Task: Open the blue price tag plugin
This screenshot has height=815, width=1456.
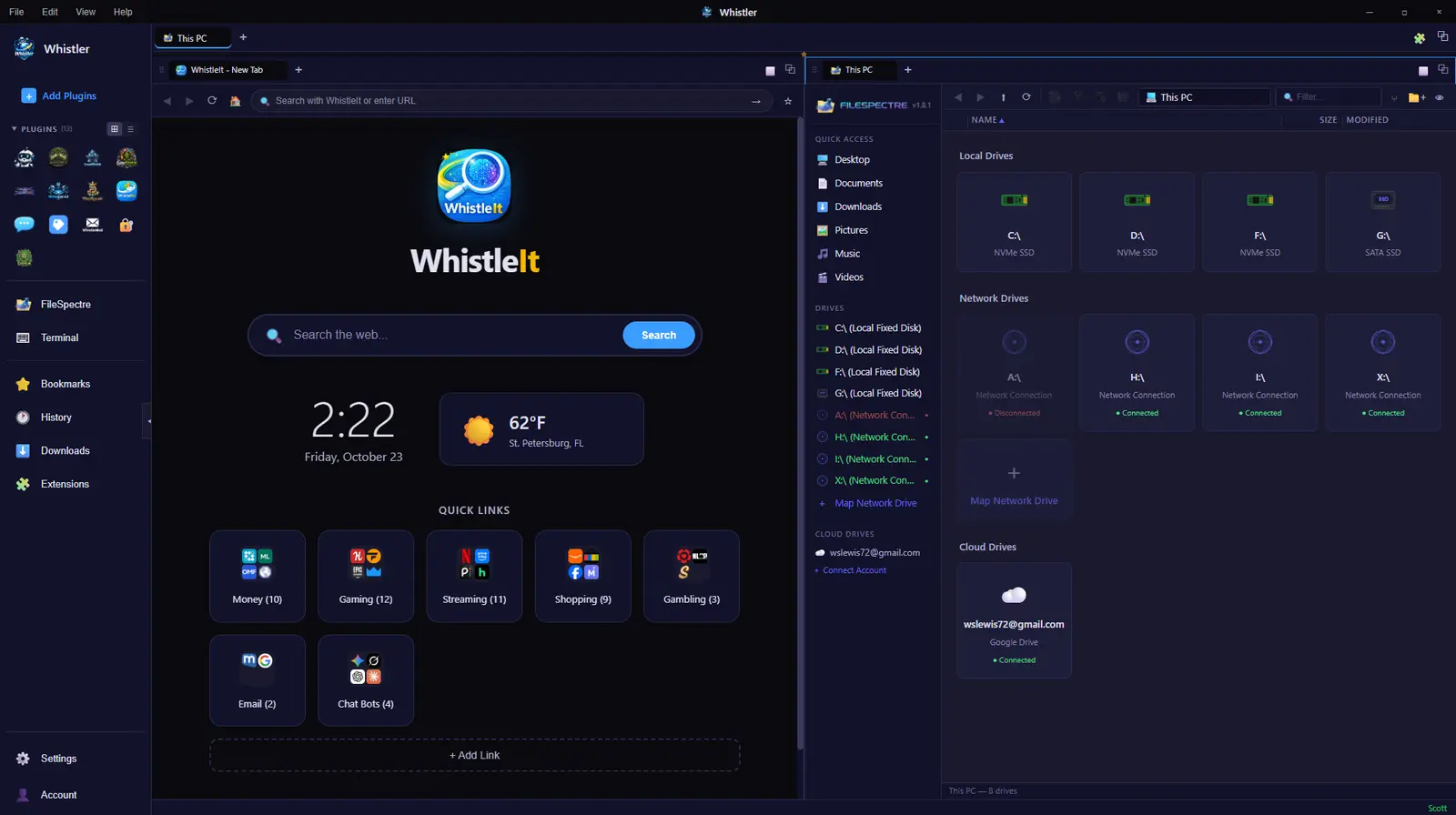Action: [x=58, y=225]
